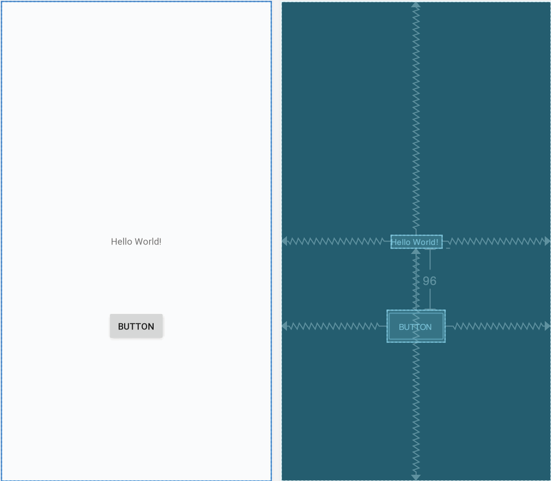Screen dimensions: 551x481
Task: Click the left arrowhead of Hello World's horizontal constraint
Action: pyautogui.click(x=285, y=241)
